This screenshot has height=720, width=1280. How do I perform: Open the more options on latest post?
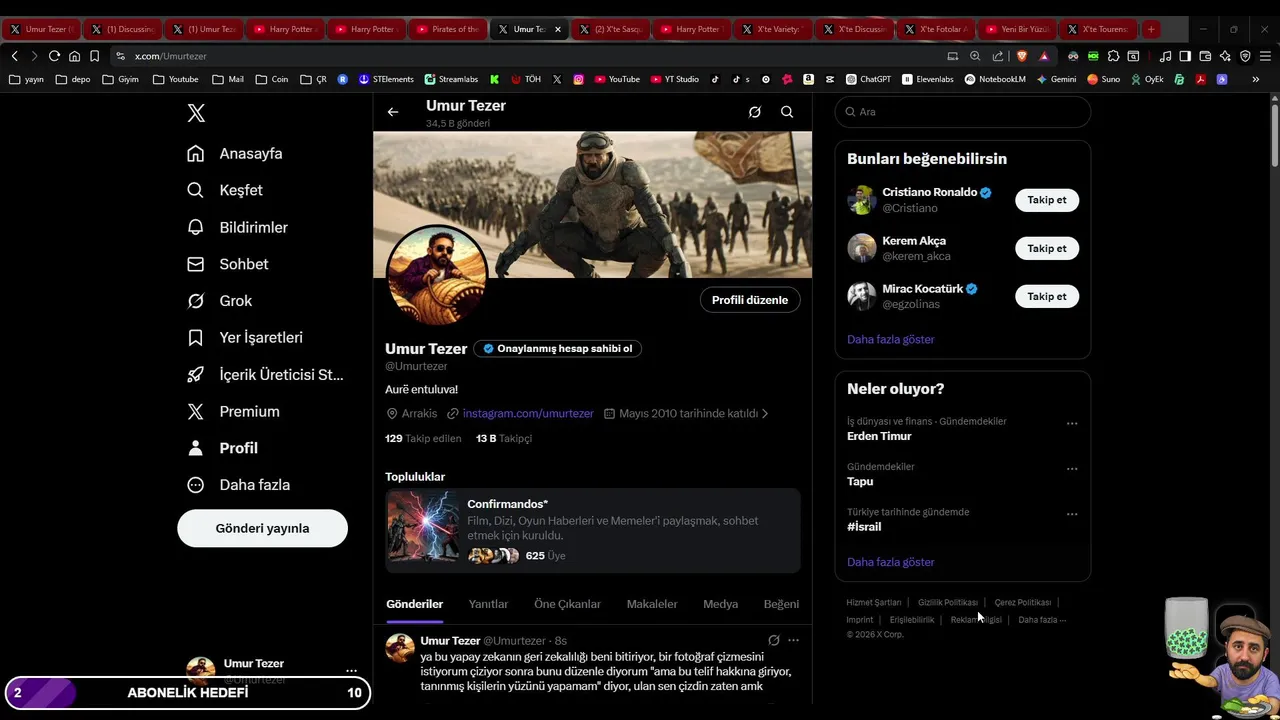coord(793,640)
